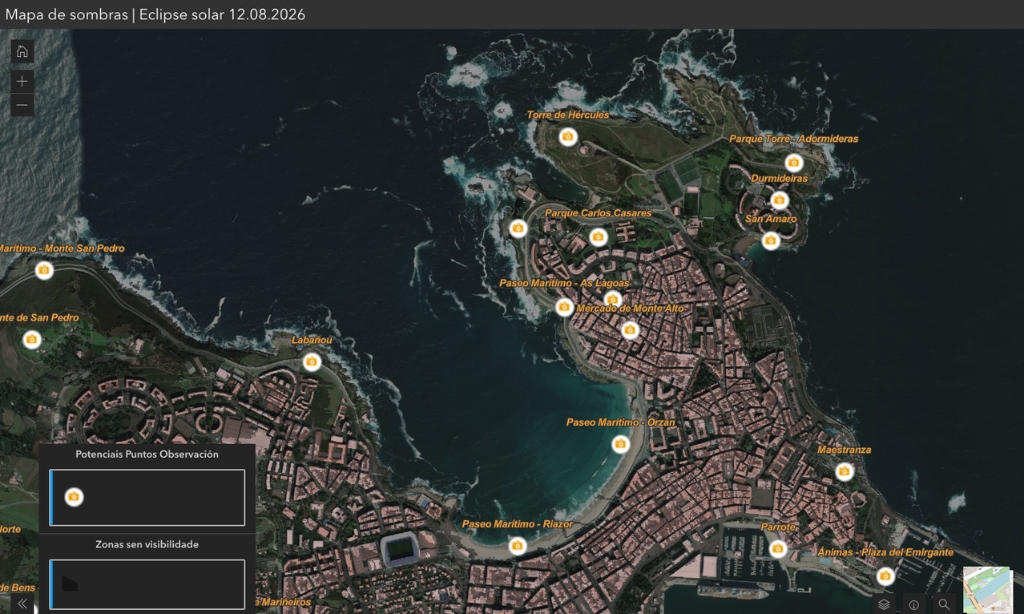Open the Parque Torre - Adormideras marker

pos(793,161)
